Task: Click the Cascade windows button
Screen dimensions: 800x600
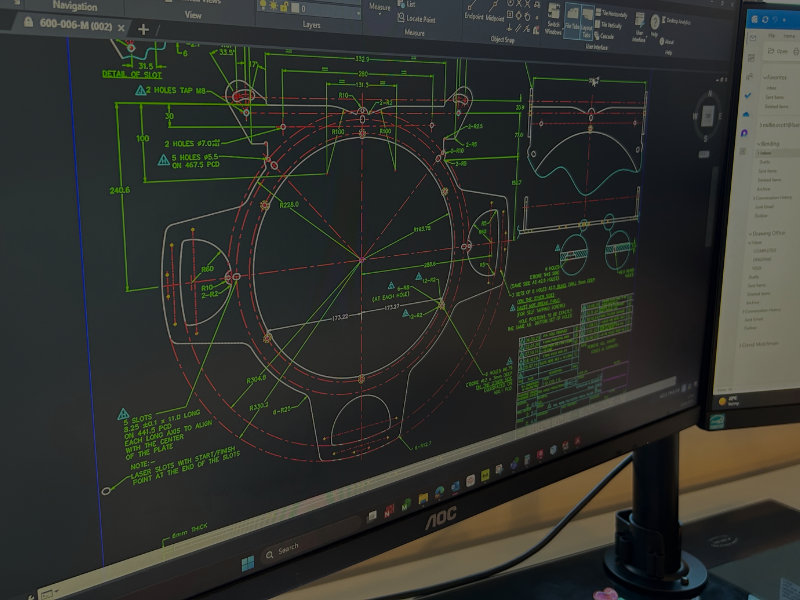Action: pos(605,36)
